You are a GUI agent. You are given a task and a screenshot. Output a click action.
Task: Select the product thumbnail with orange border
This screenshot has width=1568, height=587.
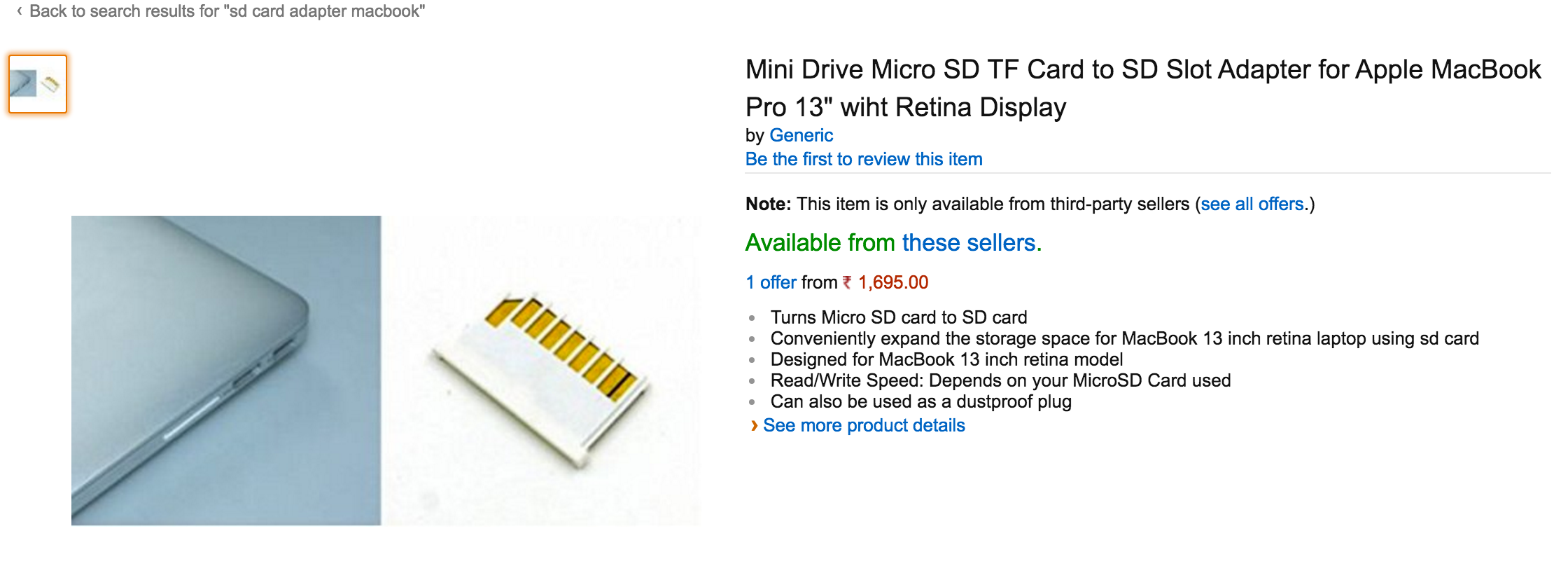coord(38,84)
